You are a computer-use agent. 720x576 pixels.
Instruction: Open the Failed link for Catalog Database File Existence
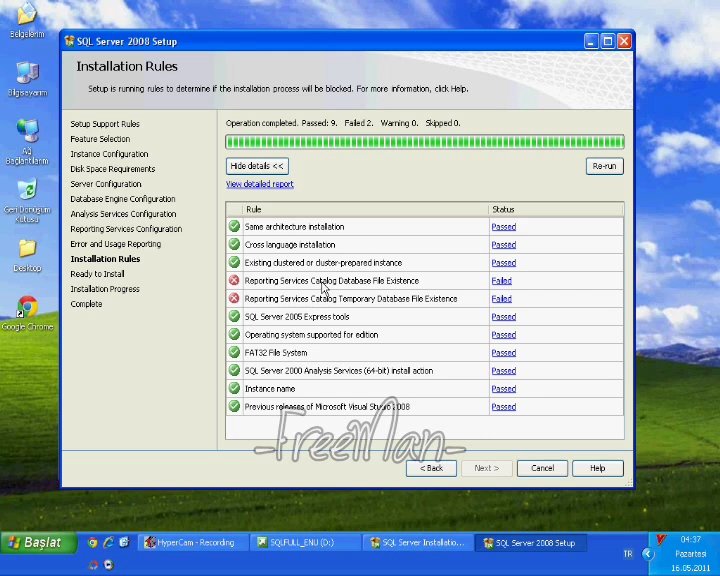[501, 281]
